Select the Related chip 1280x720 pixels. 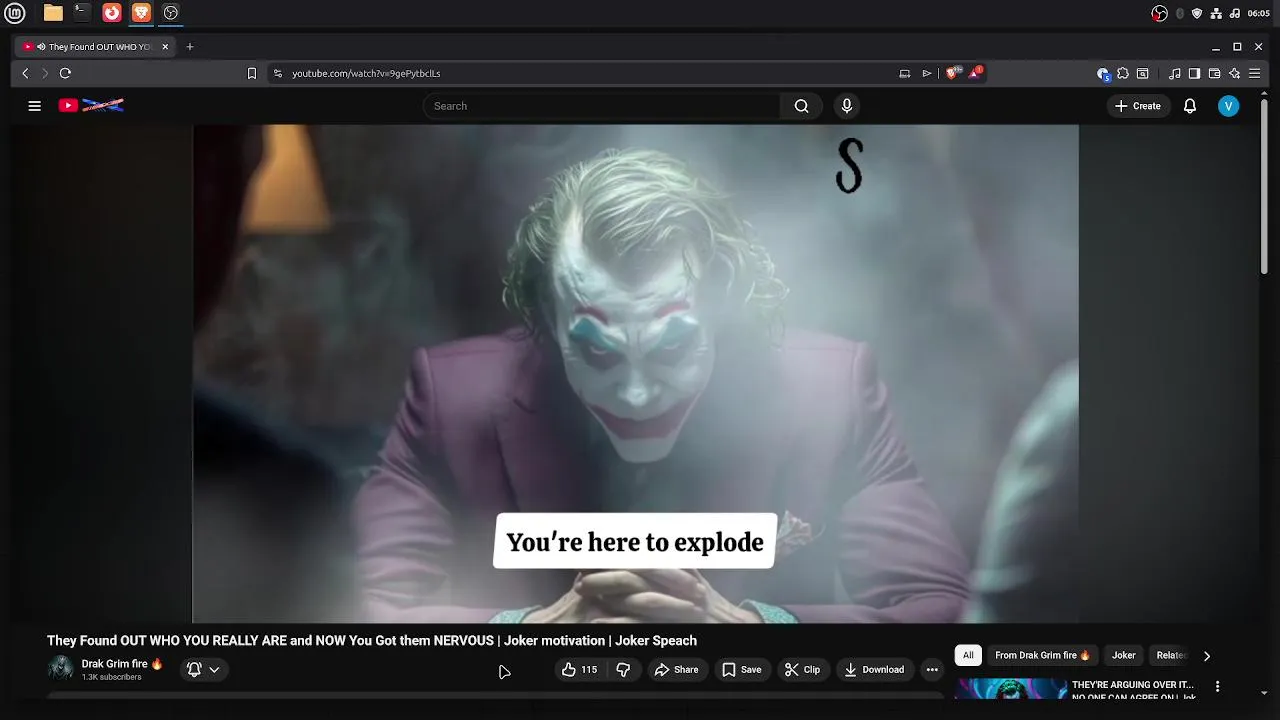click(1171, 656)
